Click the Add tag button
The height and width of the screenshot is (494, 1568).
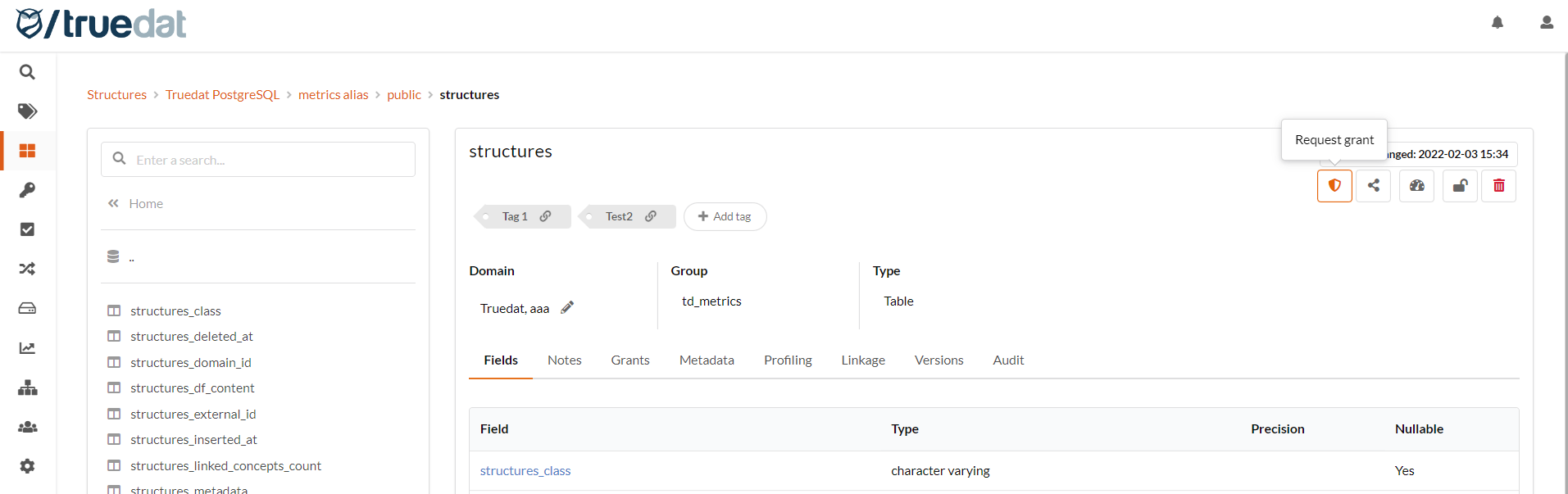tap(725, 216)
